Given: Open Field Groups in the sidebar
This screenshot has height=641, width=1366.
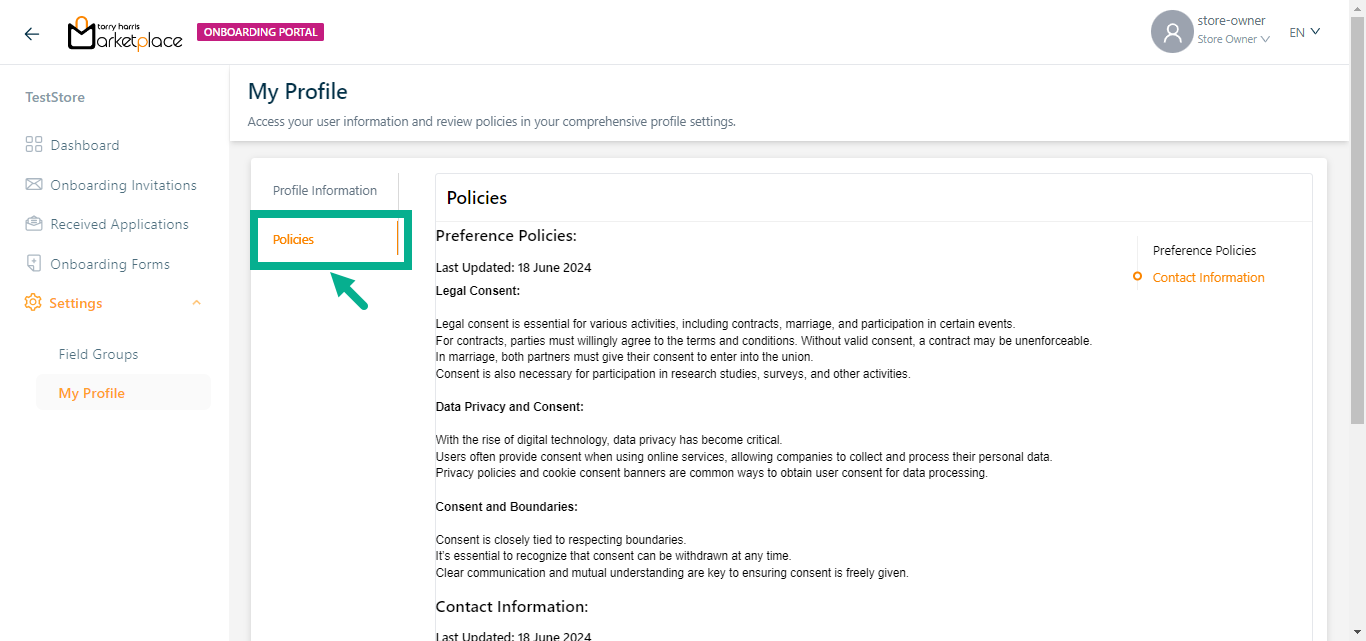Looking at the screenshot, I should point(98,354).
